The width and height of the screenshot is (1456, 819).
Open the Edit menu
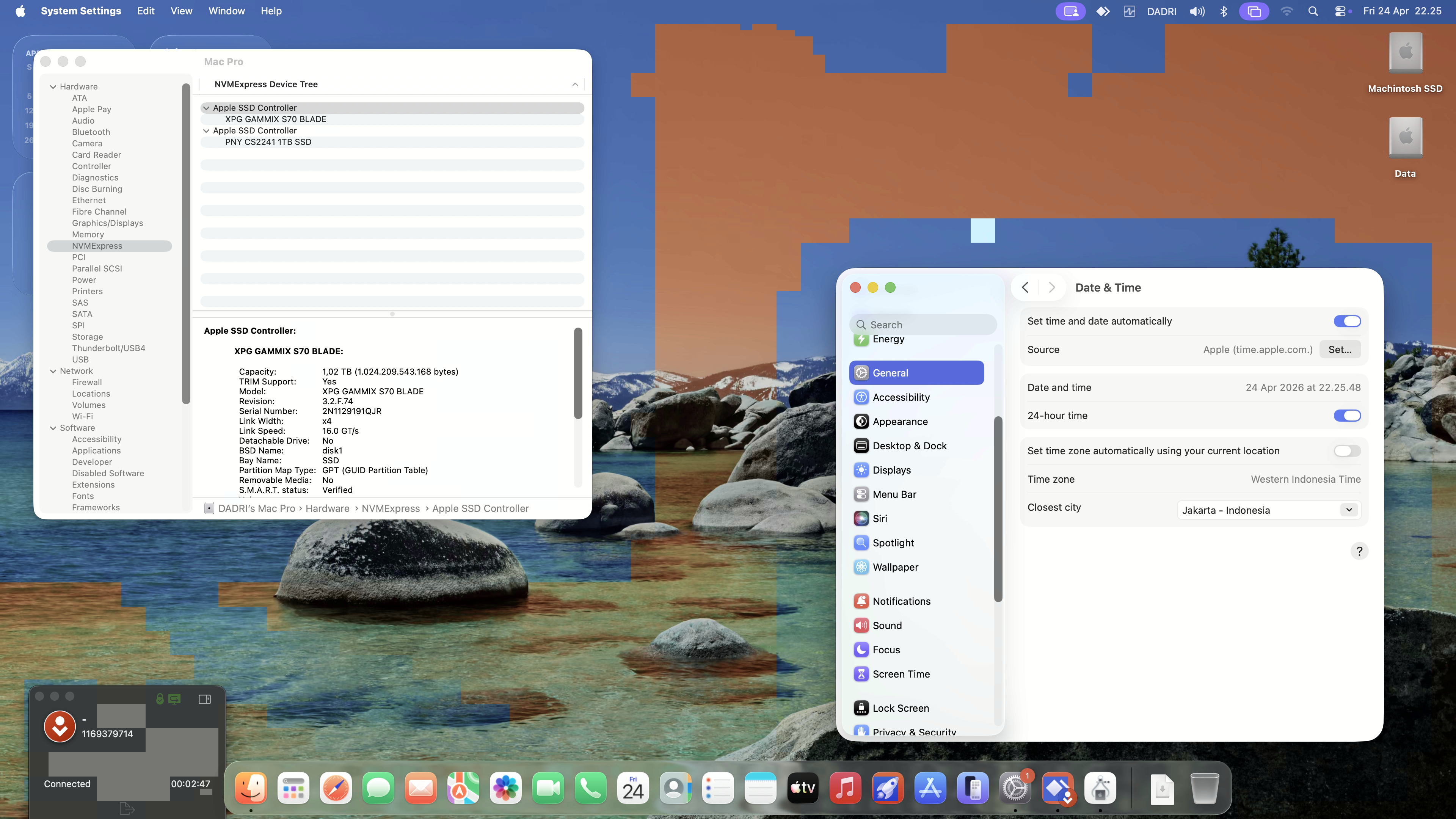(145, 11)
